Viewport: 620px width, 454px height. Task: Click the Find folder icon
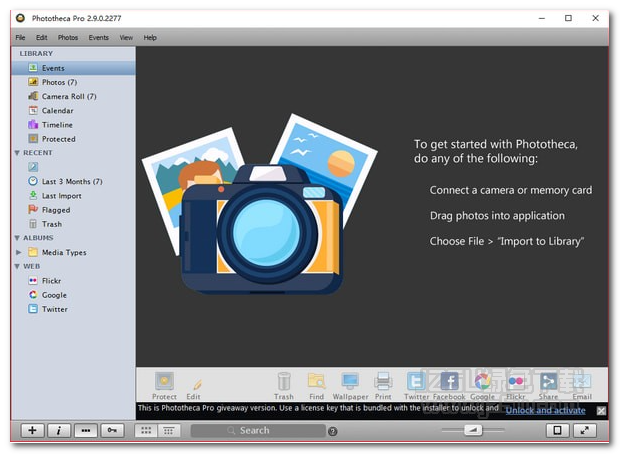317,381
